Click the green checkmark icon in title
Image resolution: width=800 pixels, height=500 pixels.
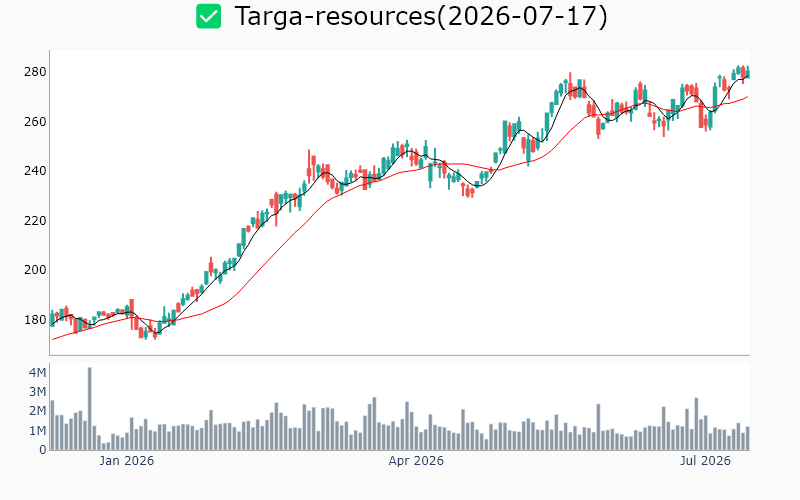click(209, 16)
